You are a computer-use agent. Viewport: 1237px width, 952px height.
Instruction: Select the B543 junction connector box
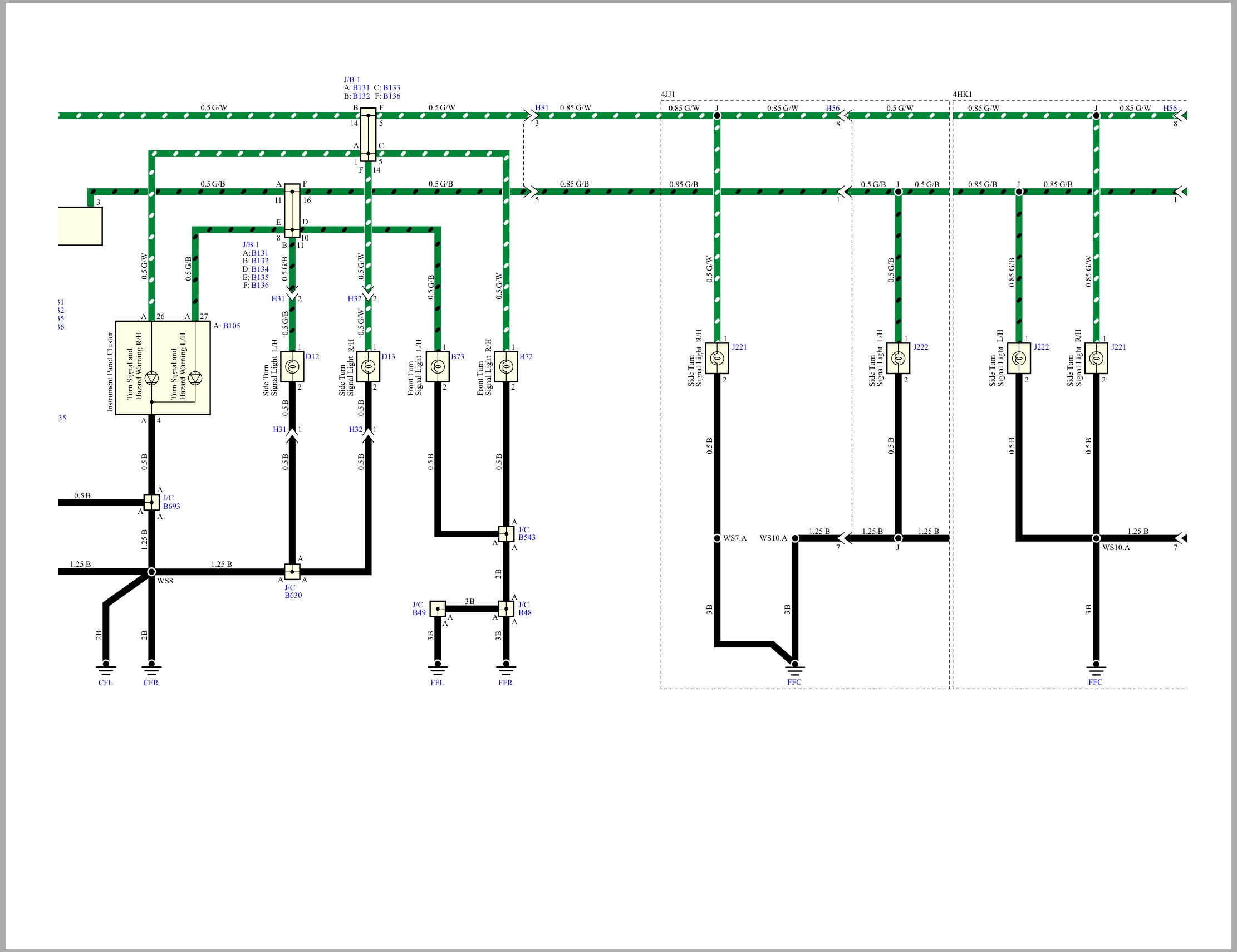[x=507, y=533]
